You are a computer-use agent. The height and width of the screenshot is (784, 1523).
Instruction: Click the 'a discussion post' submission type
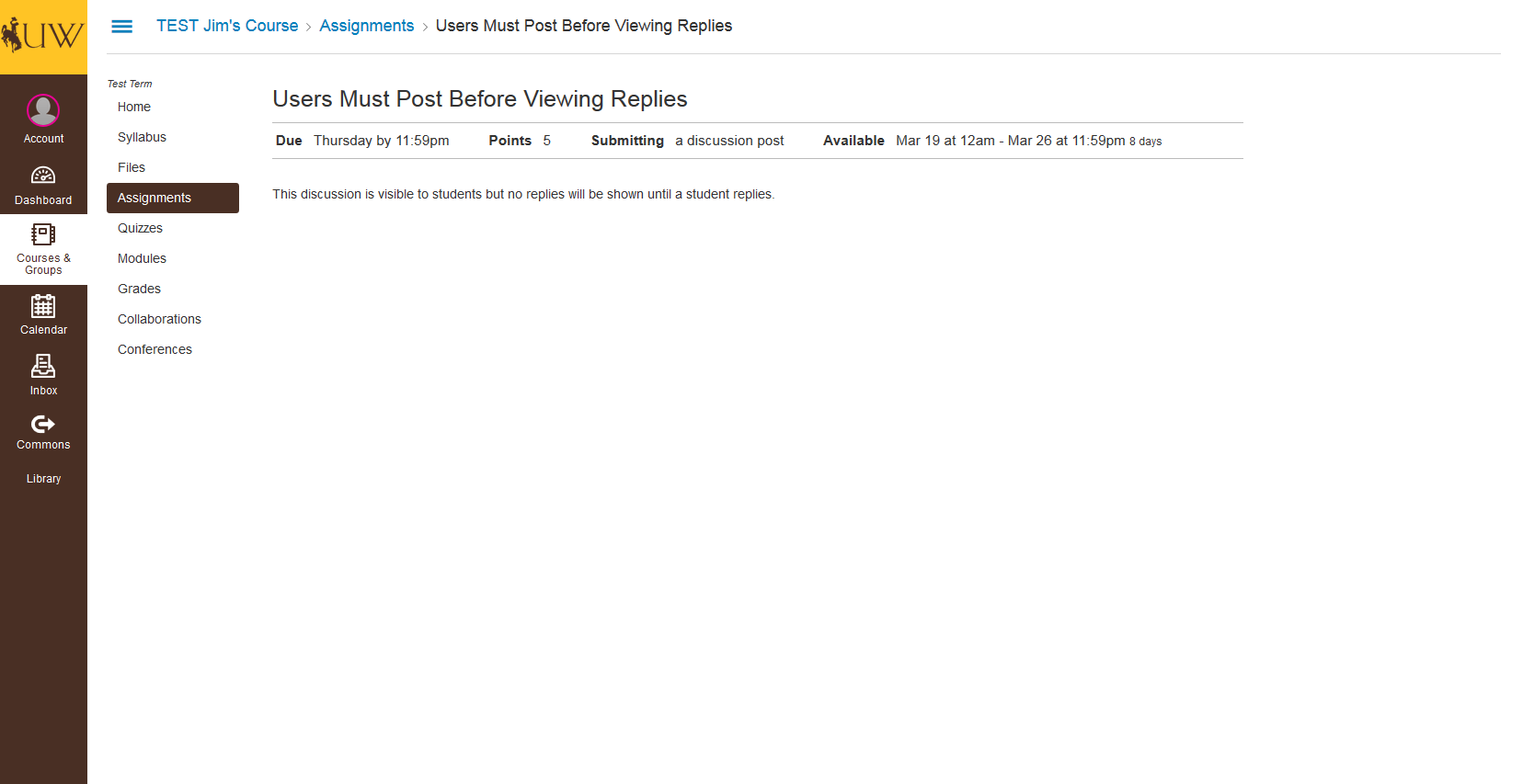tap(729, 141)
